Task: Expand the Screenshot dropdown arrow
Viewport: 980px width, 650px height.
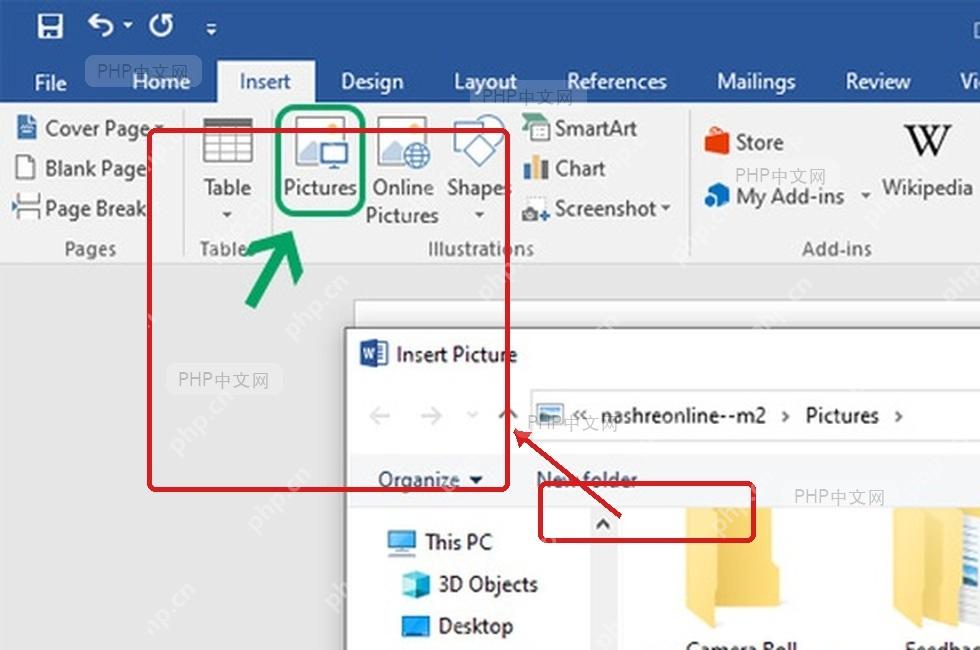Action: tap(666, 208)
